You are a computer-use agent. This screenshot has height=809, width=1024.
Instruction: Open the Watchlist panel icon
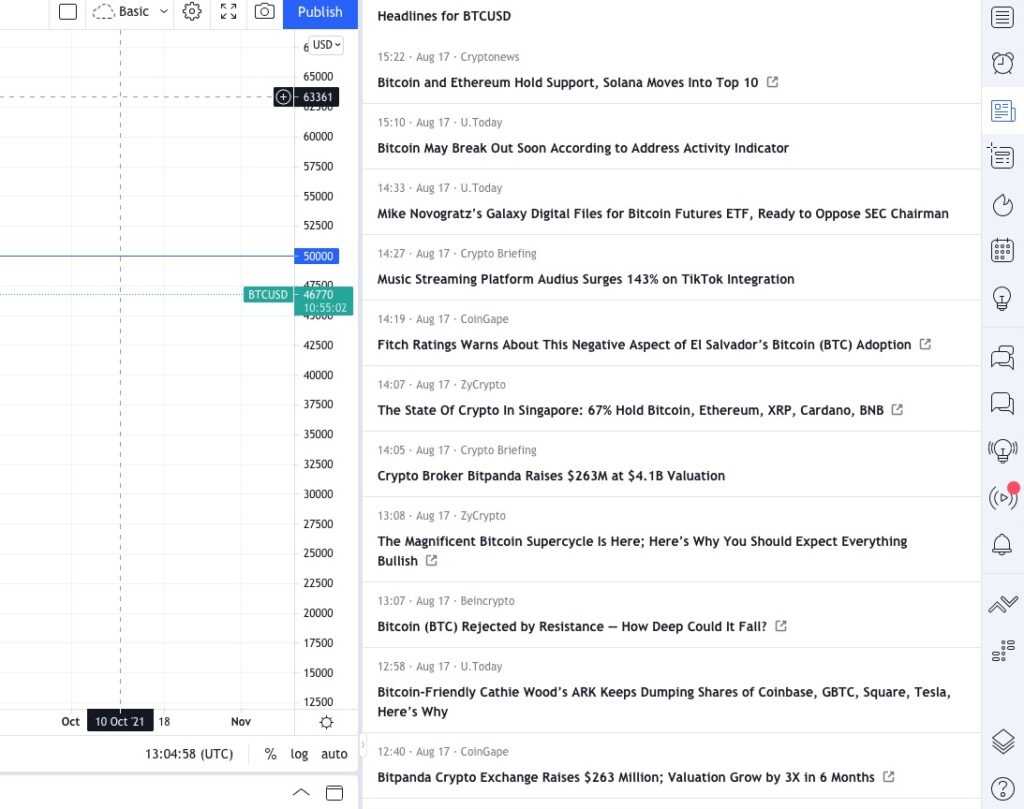(1002, 17)
